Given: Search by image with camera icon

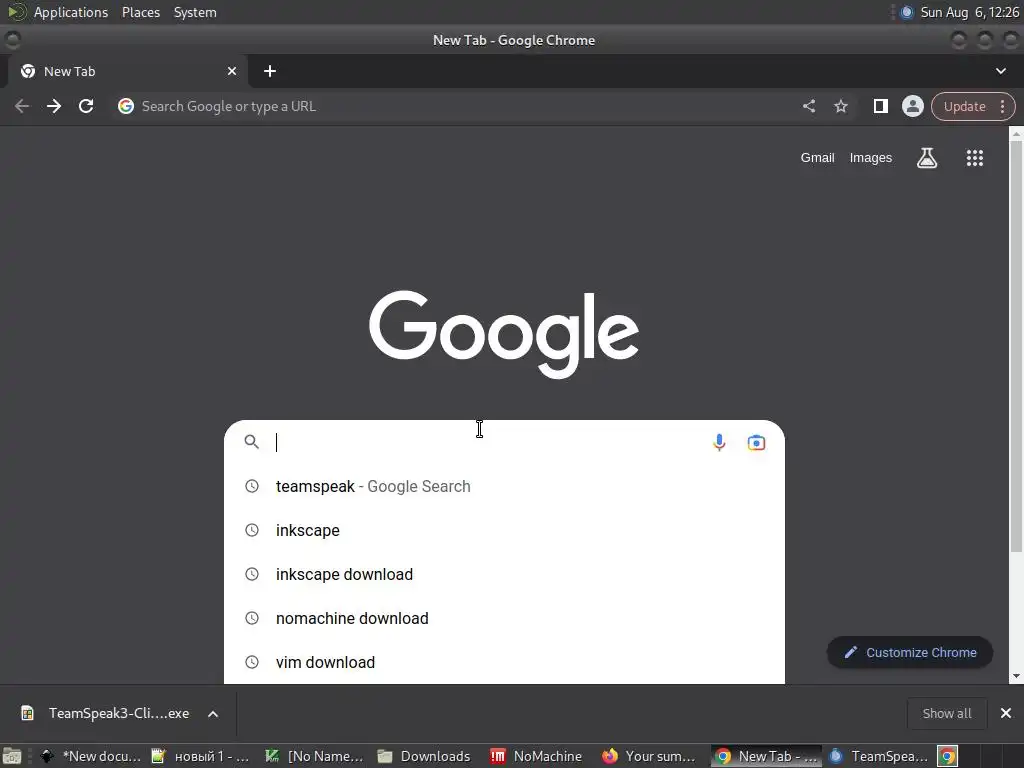Looking at the screenshot, I should click(x=756, y=443).
